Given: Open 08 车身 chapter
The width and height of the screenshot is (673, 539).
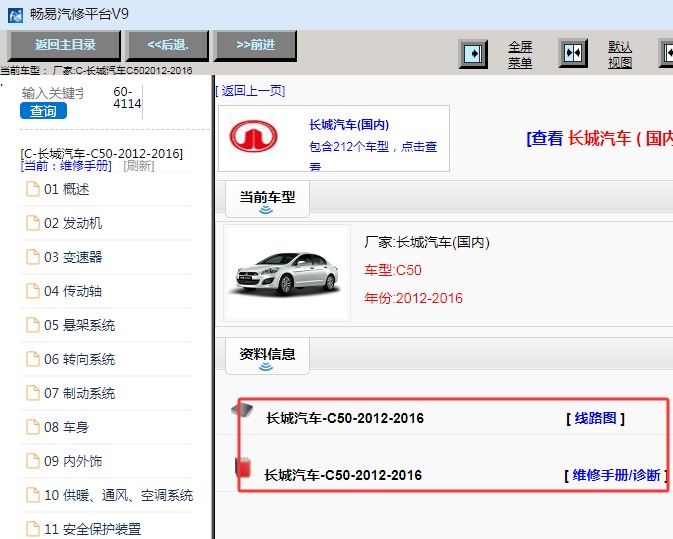Looking at the screenshot, I should (67, 427).
